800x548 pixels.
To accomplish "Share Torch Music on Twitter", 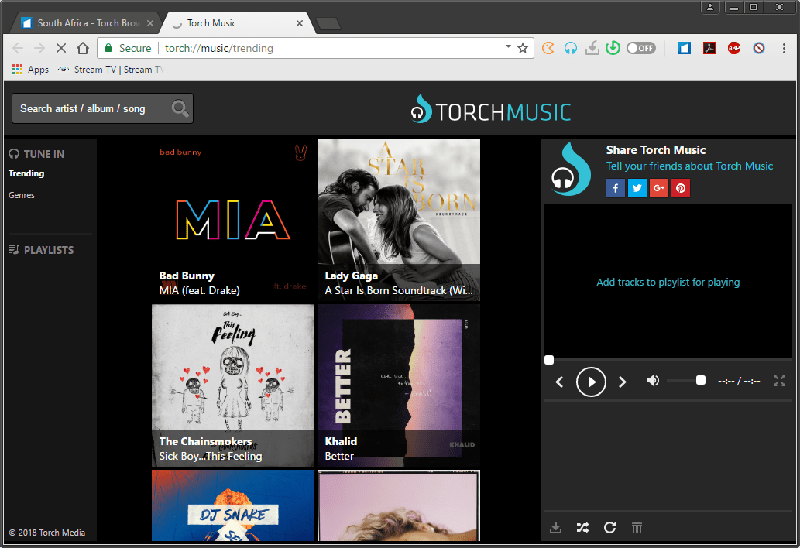I will tap(637, 188).
